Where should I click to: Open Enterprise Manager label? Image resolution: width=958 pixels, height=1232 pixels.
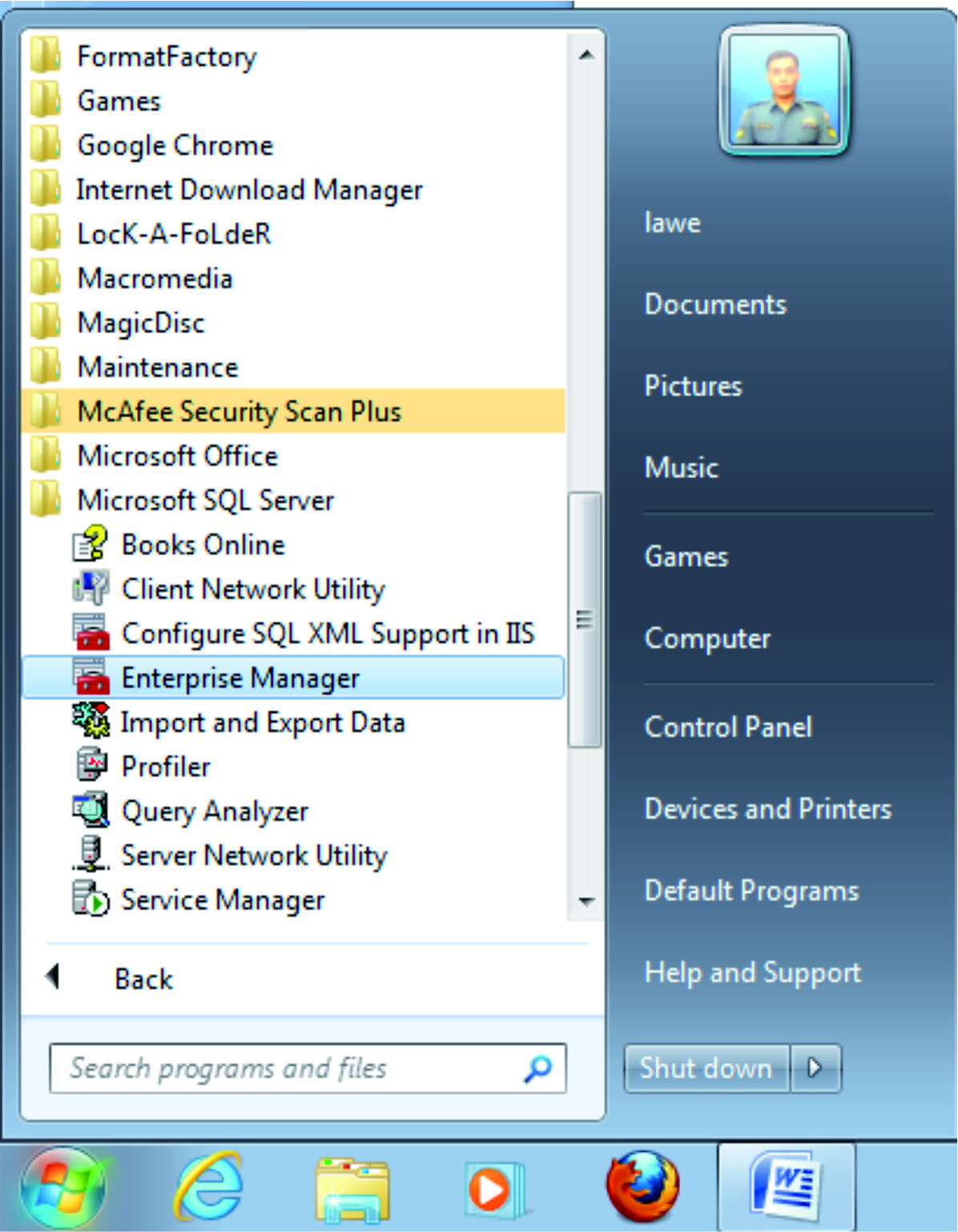click(240, 678)
